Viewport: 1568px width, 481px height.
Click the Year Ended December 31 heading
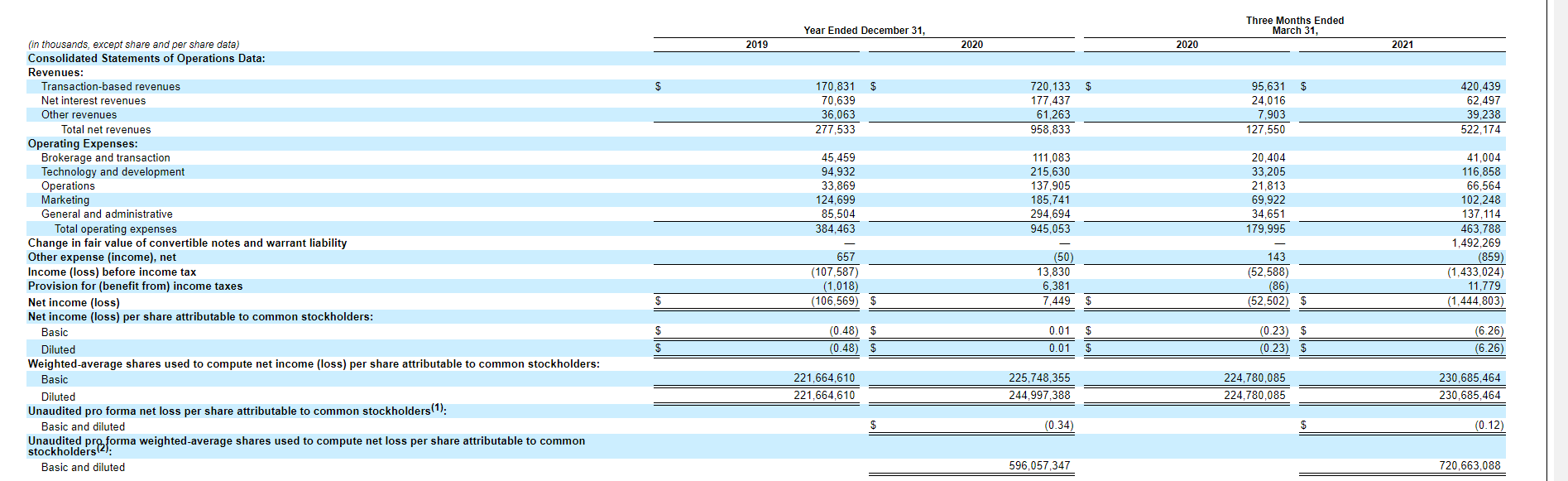(x=864, y=31)
